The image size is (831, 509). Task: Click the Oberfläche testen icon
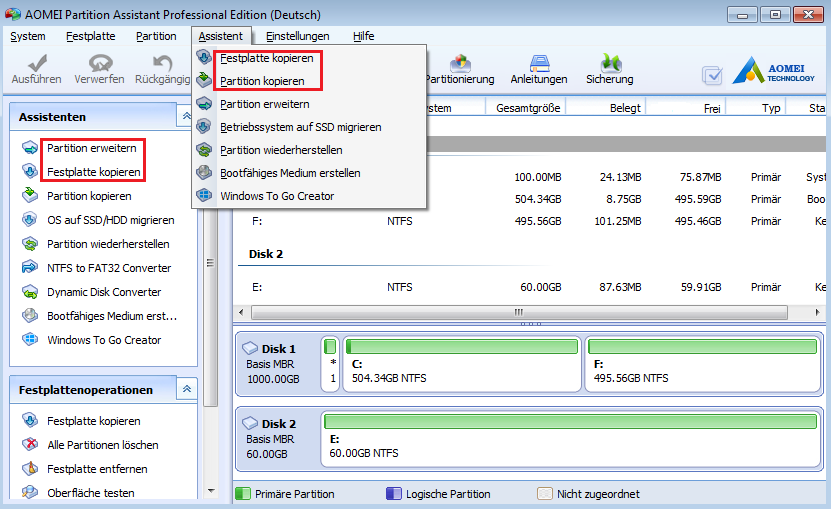[x=30, y=492]
